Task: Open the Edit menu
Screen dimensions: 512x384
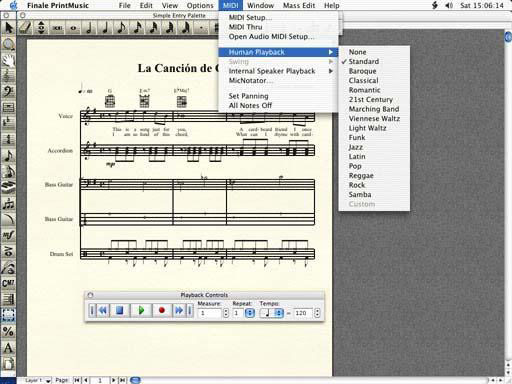Action: (146, 5)
